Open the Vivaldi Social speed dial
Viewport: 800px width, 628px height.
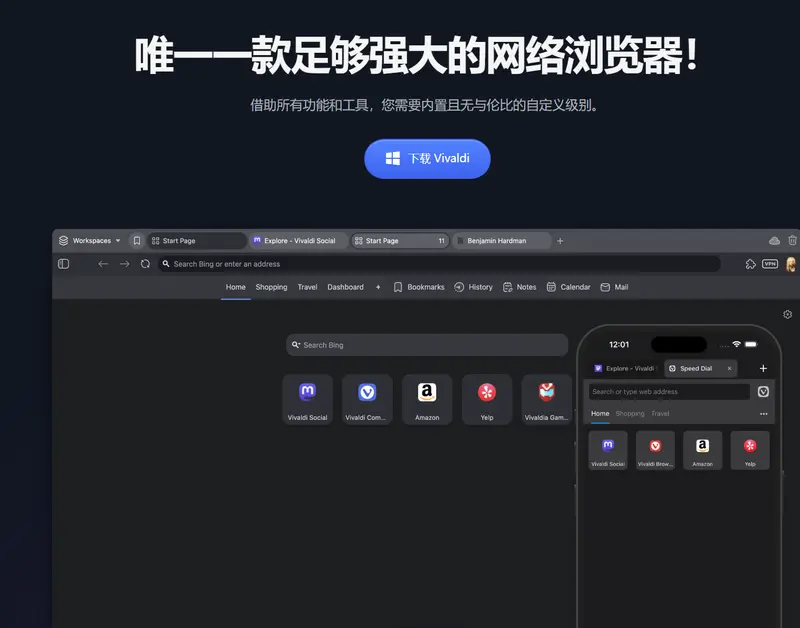click(308, 399)
